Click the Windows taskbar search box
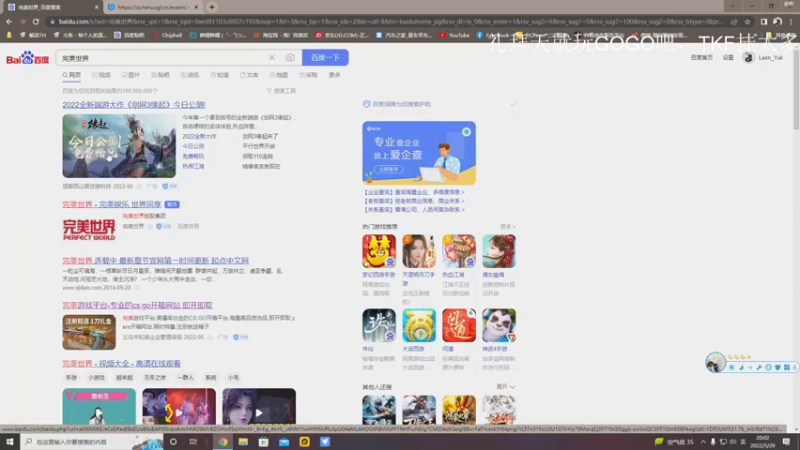 point(92,442)
